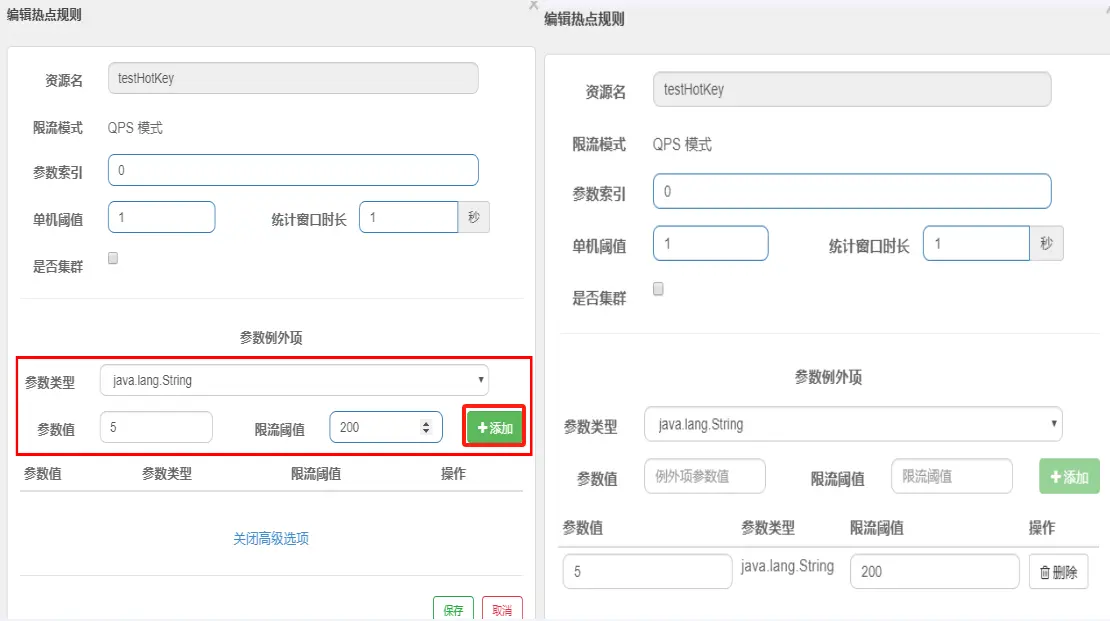Screen dimensions: 1110x621
Task: Click the green +添加 button in left dialog
Action: pyautogui.click(x=495, y=427)
